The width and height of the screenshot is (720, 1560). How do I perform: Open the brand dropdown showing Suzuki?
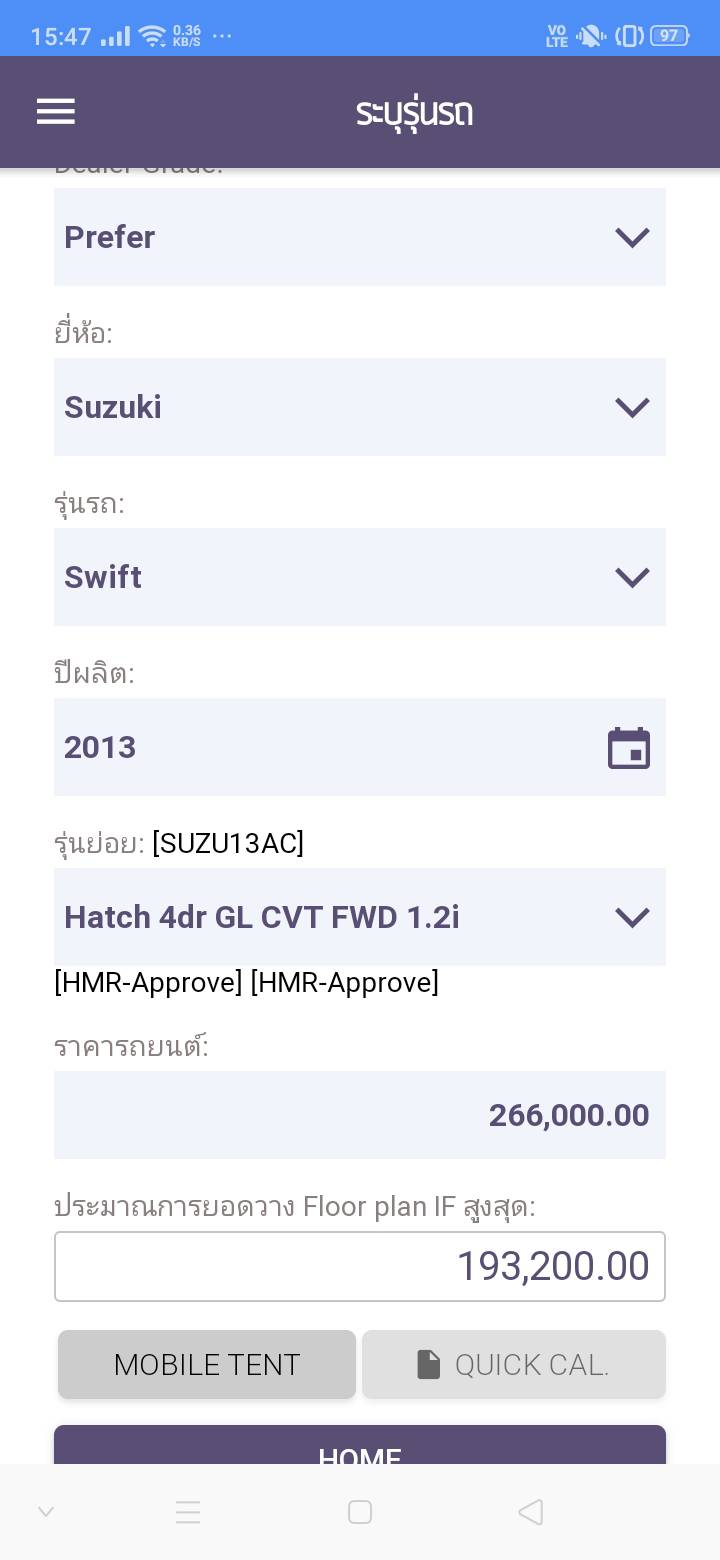click(360, 407)
